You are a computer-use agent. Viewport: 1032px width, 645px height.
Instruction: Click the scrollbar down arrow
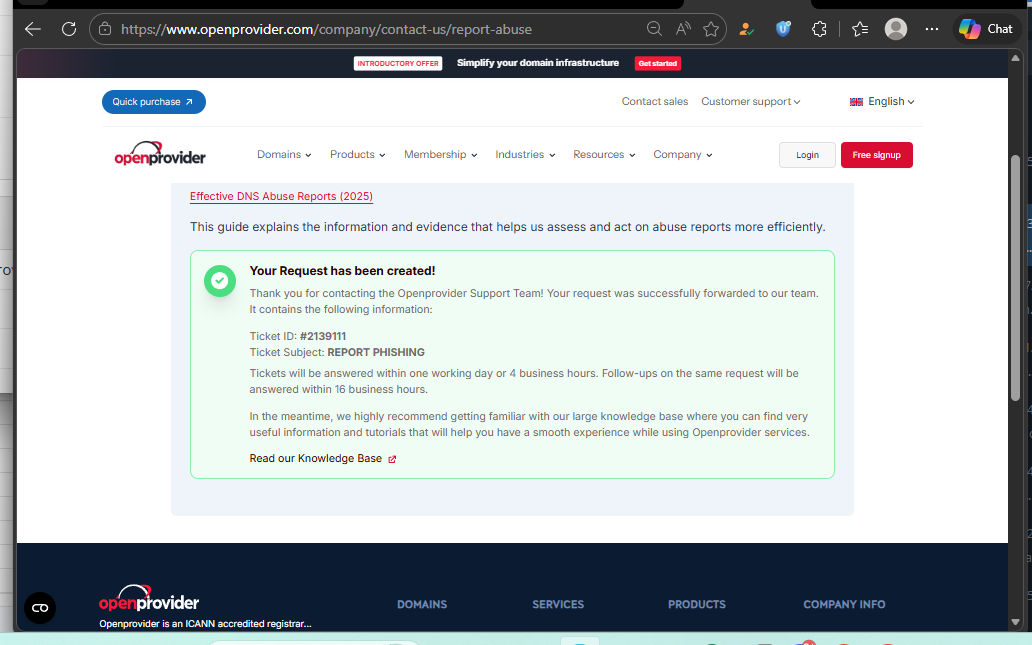(1016, 622)
